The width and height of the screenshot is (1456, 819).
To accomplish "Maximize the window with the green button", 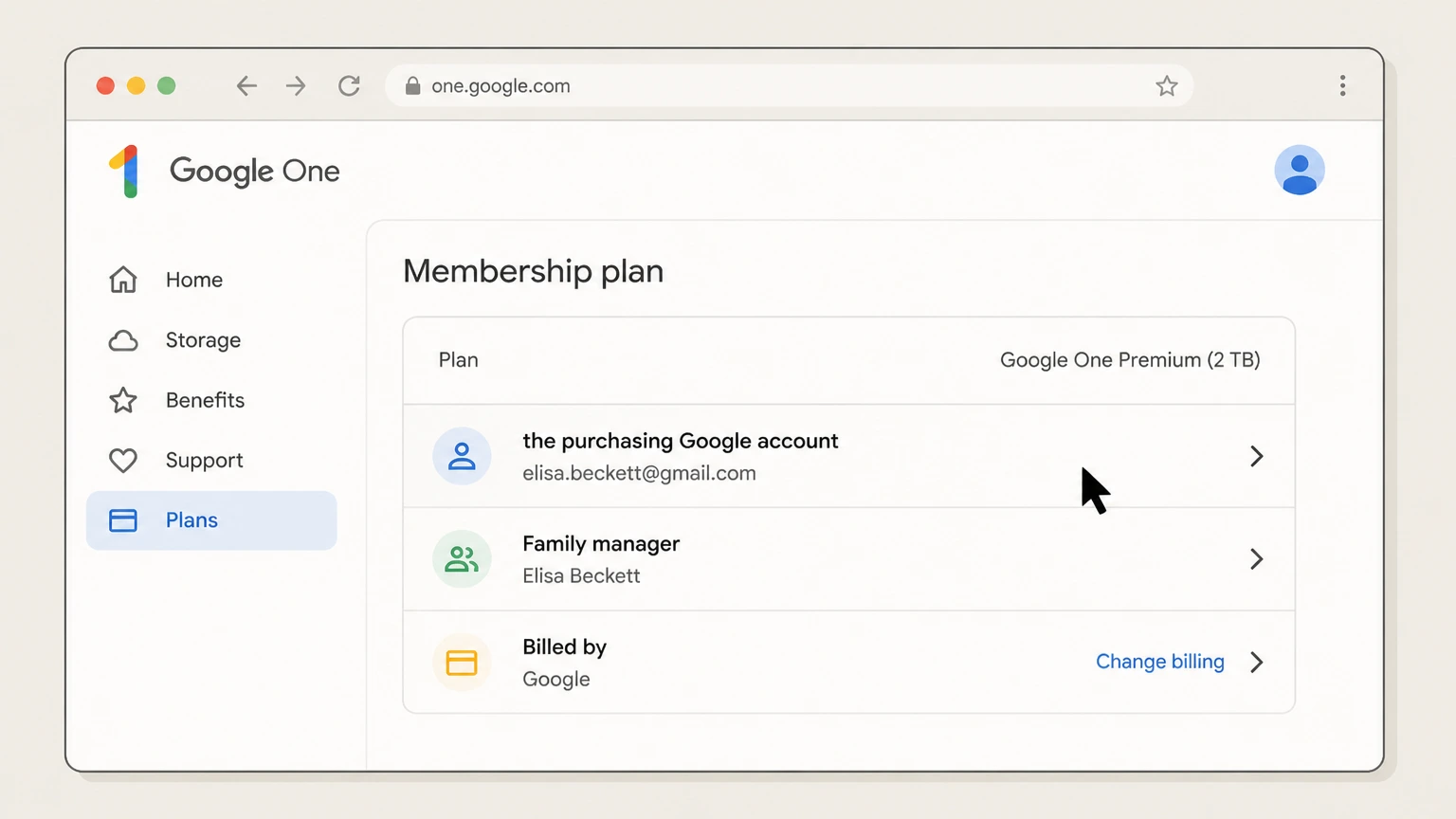I will [166, 86].
